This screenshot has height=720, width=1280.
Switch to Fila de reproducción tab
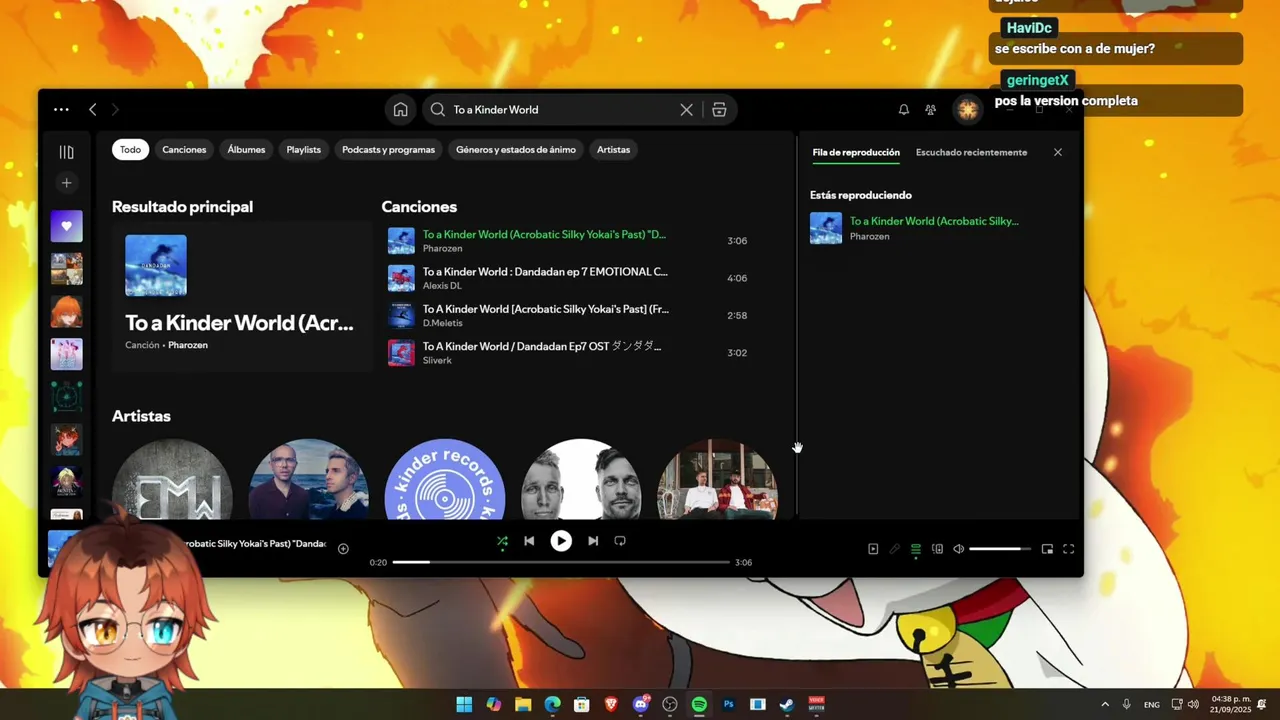pyautogui.click(x=856, y=153)
